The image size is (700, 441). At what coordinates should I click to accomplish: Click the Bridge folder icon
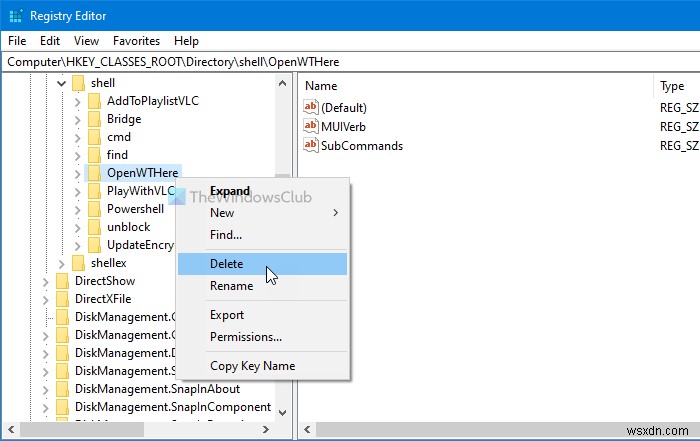pos(94,119)
